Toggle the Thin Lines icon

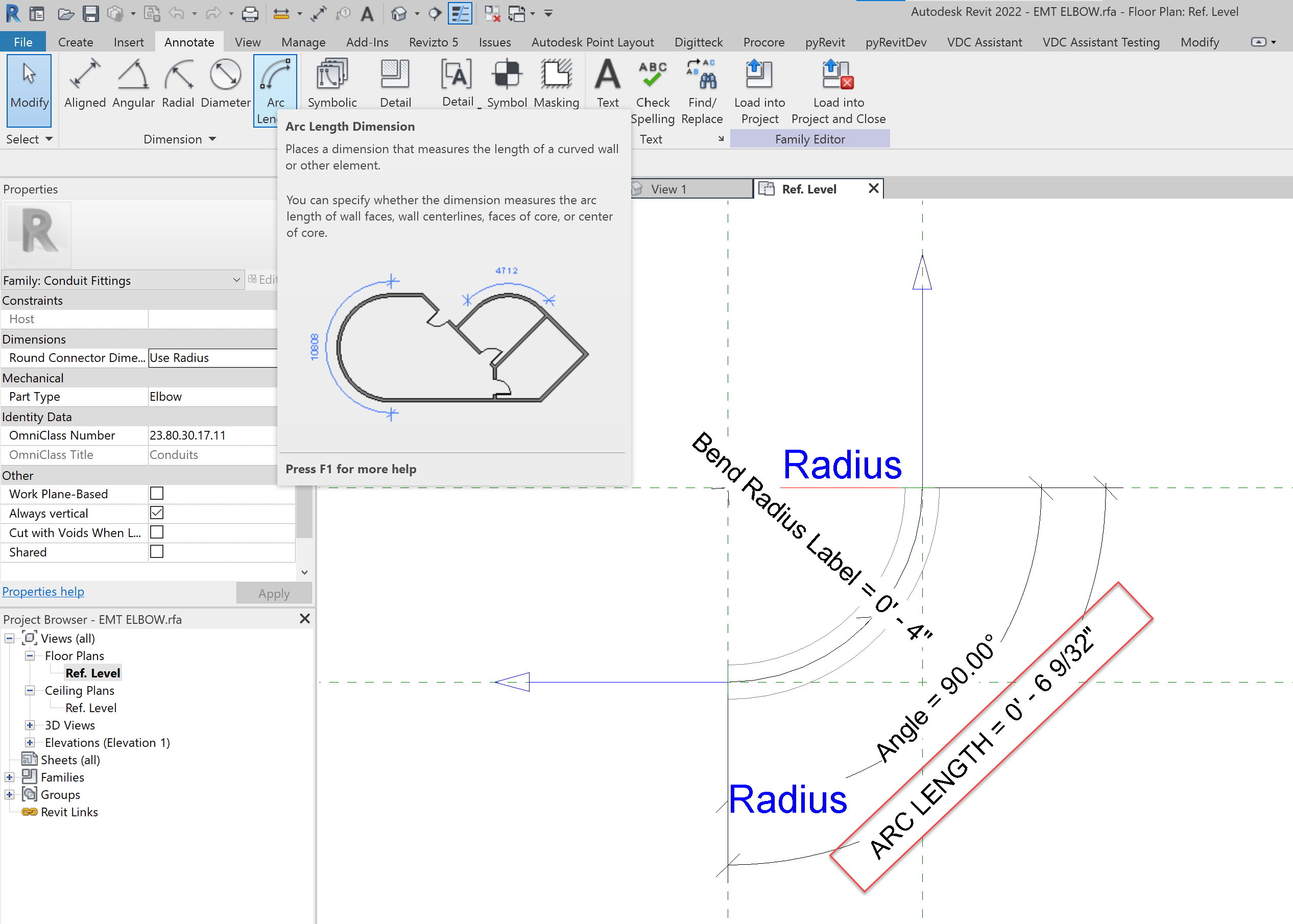460,14
